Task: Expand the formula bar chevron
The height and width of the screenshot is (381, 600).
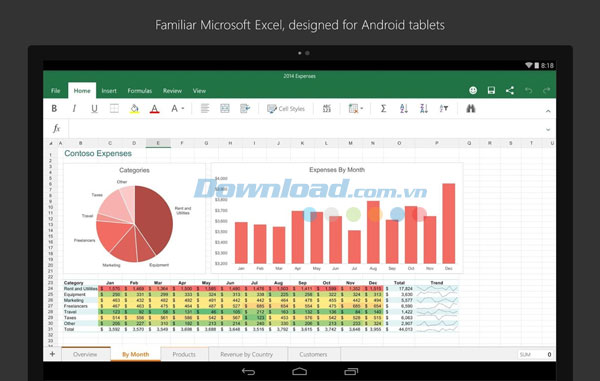Action: (x=548, y=130)
